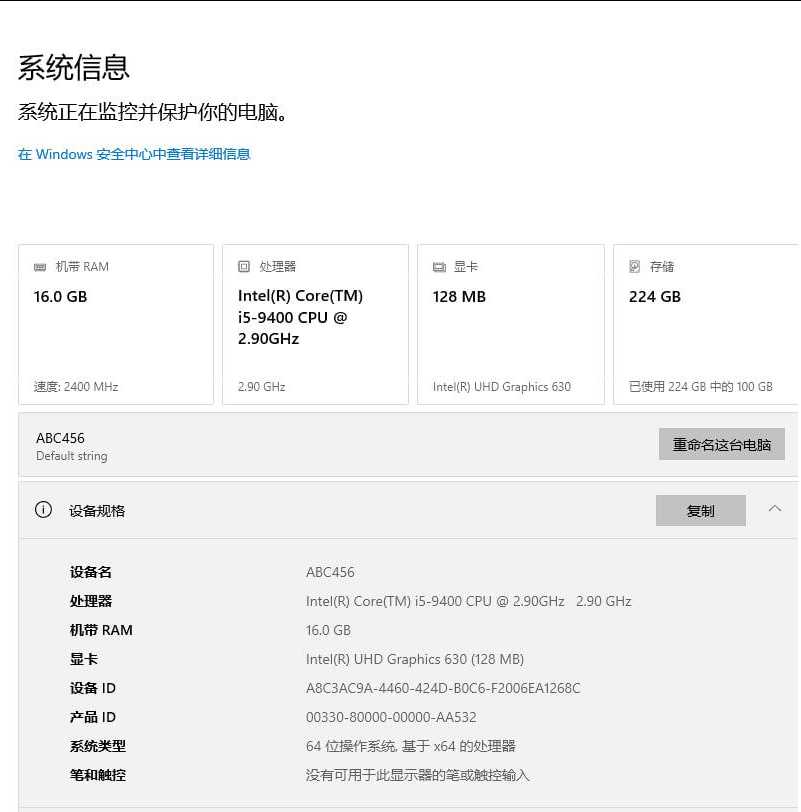Click the 设备名 label
This screenshot has height=812, width=801.
(x=91, y=572)
